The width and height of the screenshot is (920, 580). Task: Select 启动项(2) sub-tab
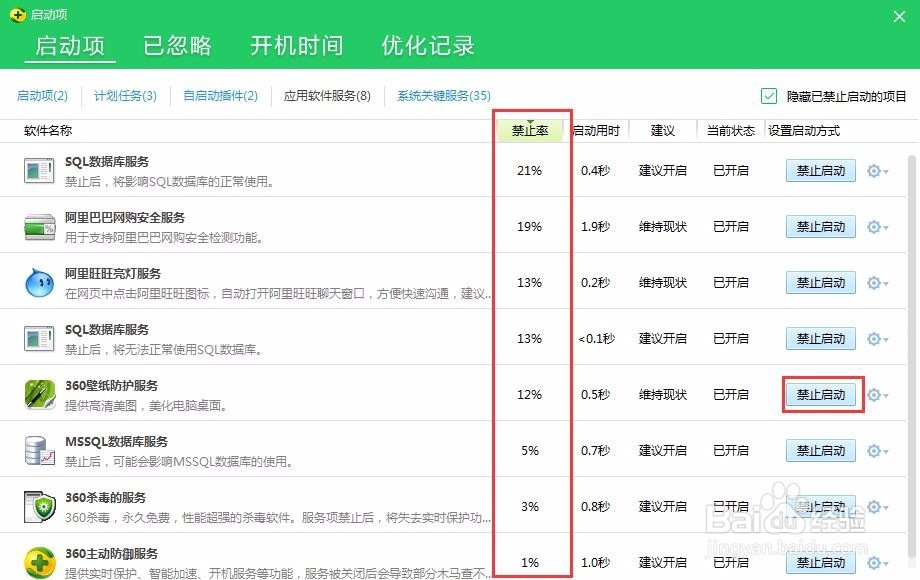(42, 96)
